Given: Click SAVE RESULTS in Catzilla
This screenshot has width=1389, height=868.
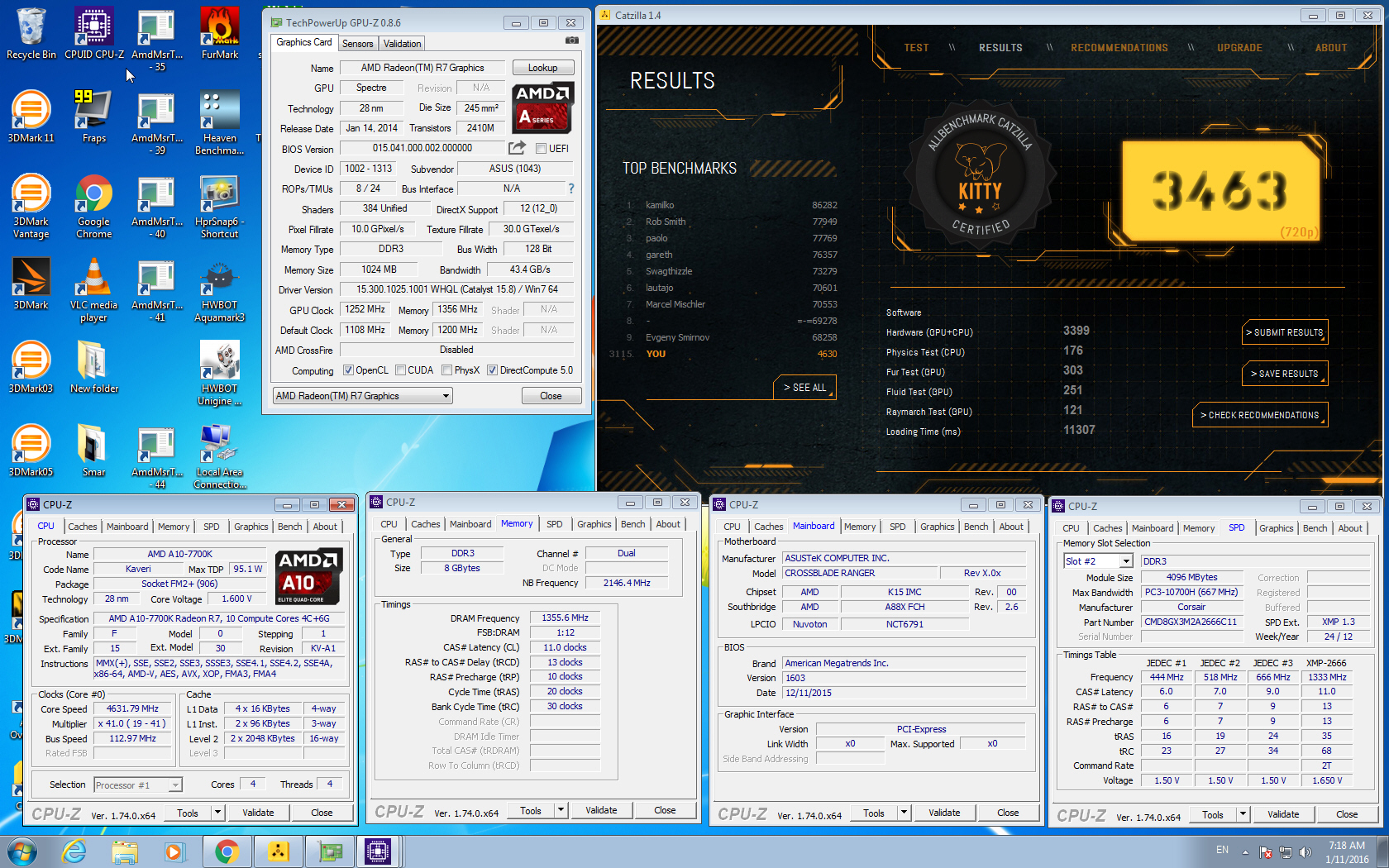Looking at the screenshot, I should (1285, 374).
